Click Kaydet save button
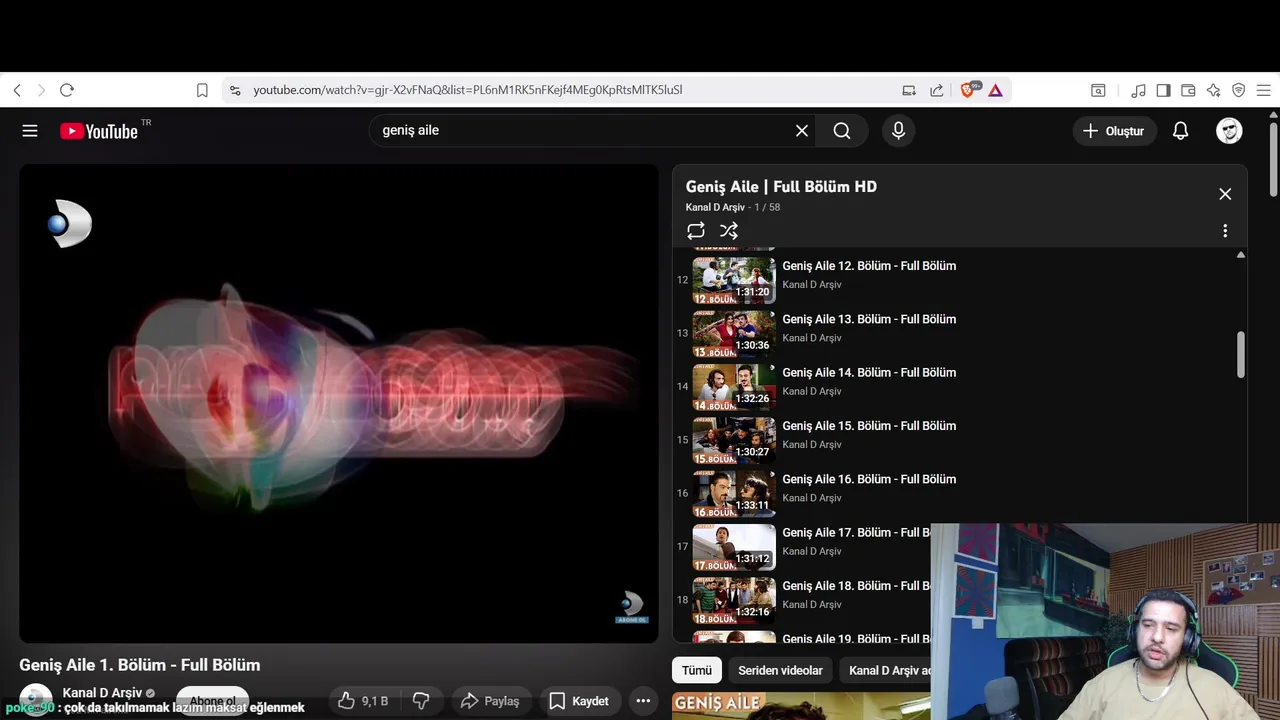Image resolution: width=1280 pixels, height=720 pixels. coord(579,701)
